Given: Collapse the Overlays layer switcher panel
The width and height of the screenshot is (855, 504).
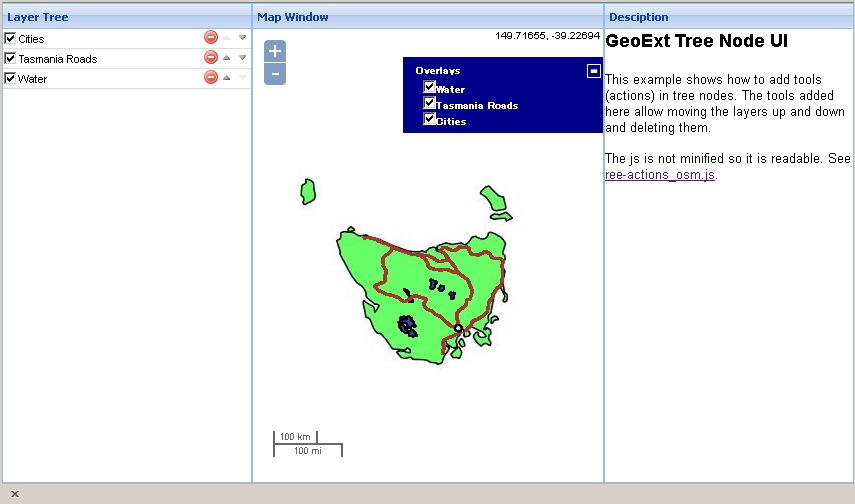Looking at the screenshot, I should pyautogui.click(x=593, y=71).
